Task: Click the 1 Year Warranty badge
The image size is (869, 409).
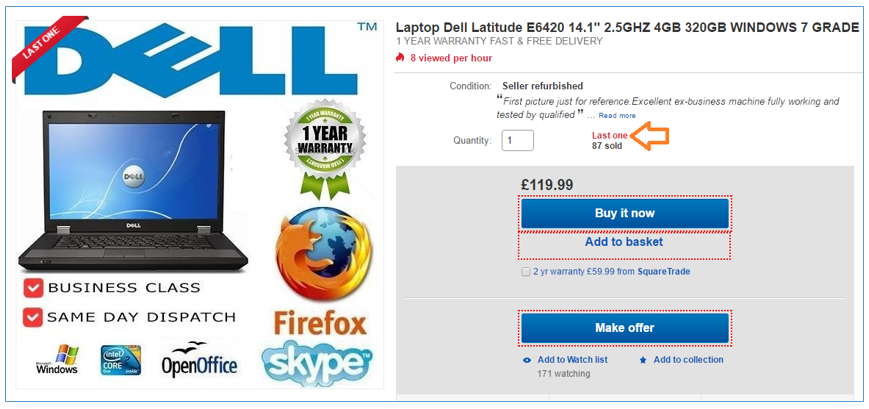Action: [x=319, y=148]
